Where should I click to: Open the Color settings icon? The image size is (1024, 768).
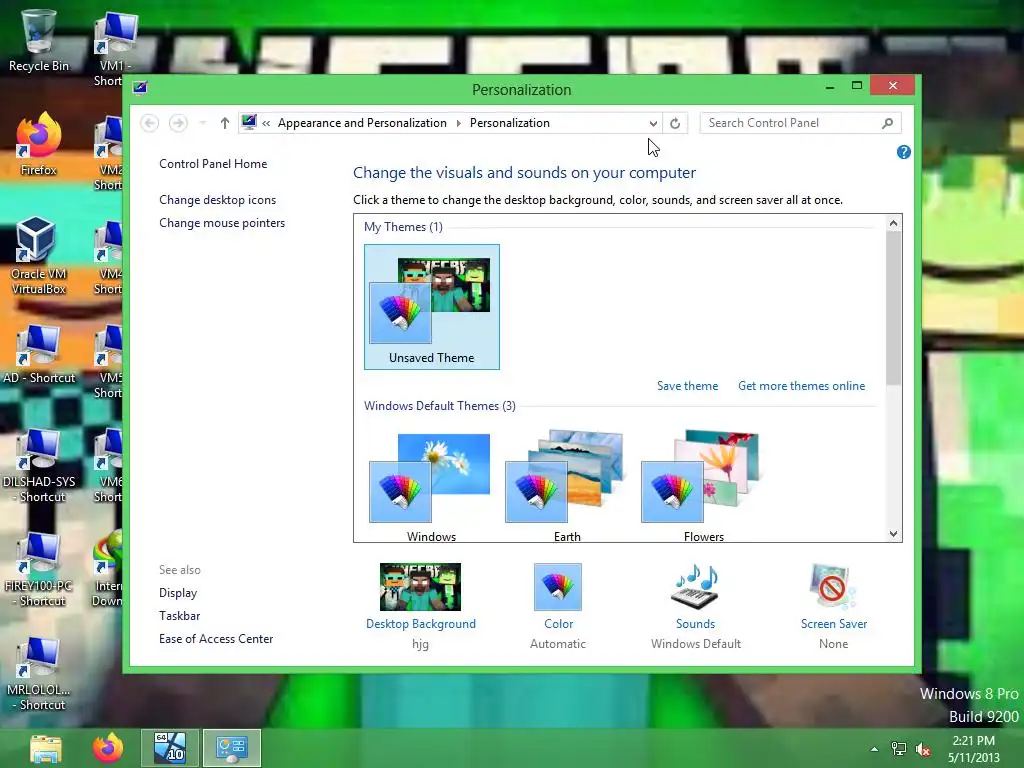click(558, 586)
